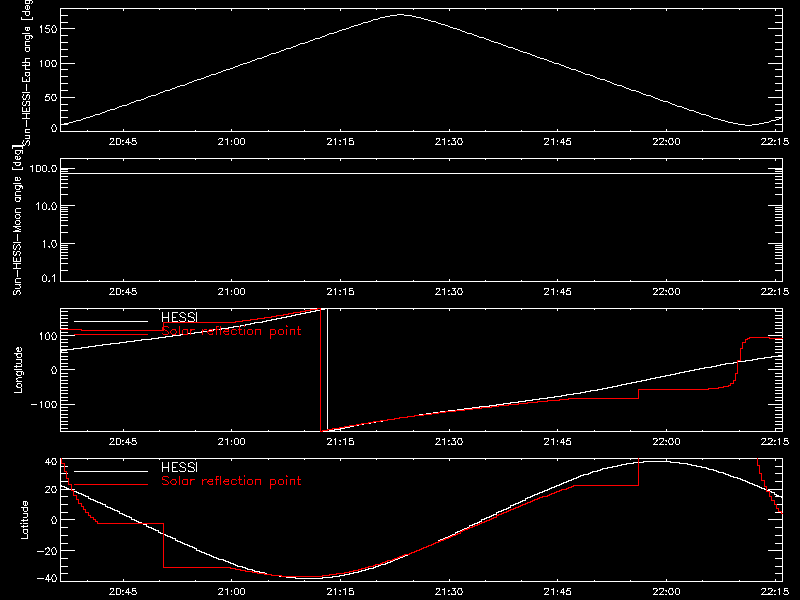
Task: Click 22:00 time label under Earth angle plot
Action: tap(666, 142)
